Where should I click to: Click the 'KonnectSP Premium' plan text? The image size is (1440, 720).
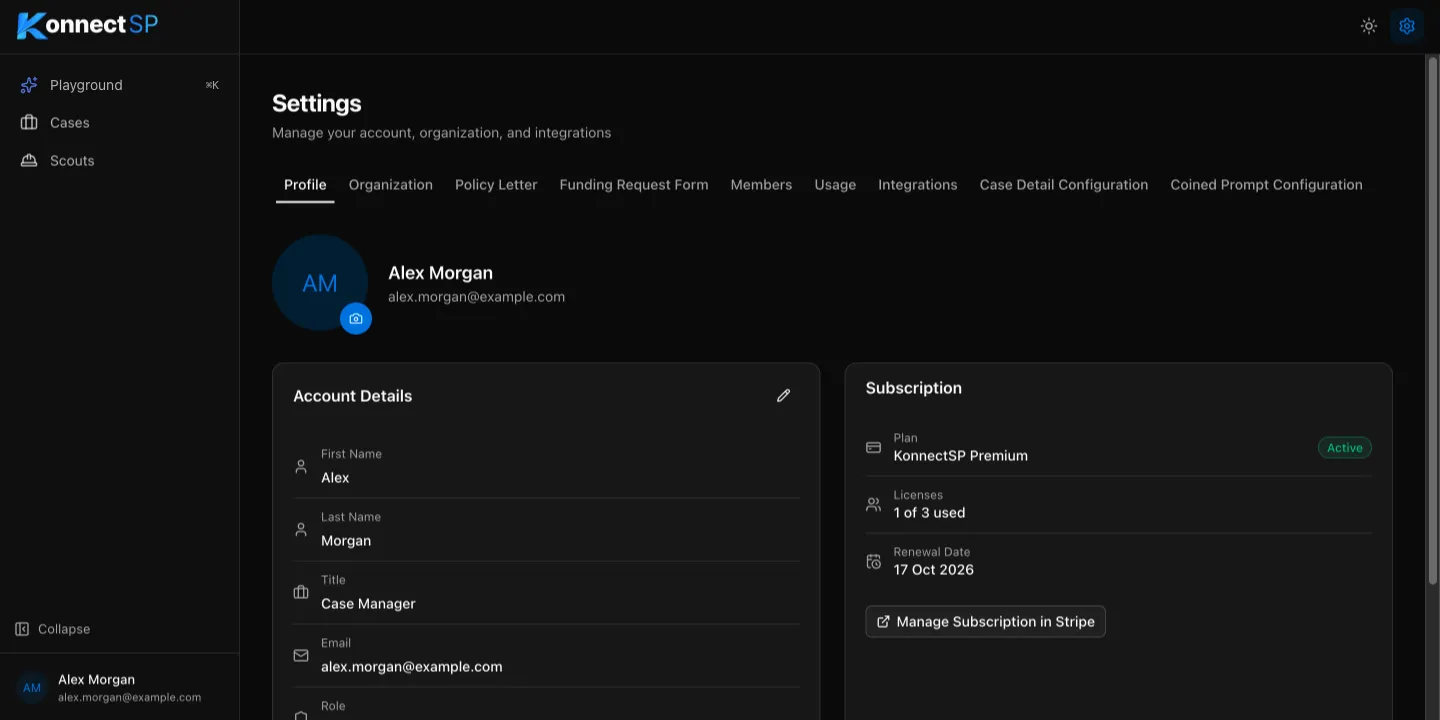[x=961, y=456]
